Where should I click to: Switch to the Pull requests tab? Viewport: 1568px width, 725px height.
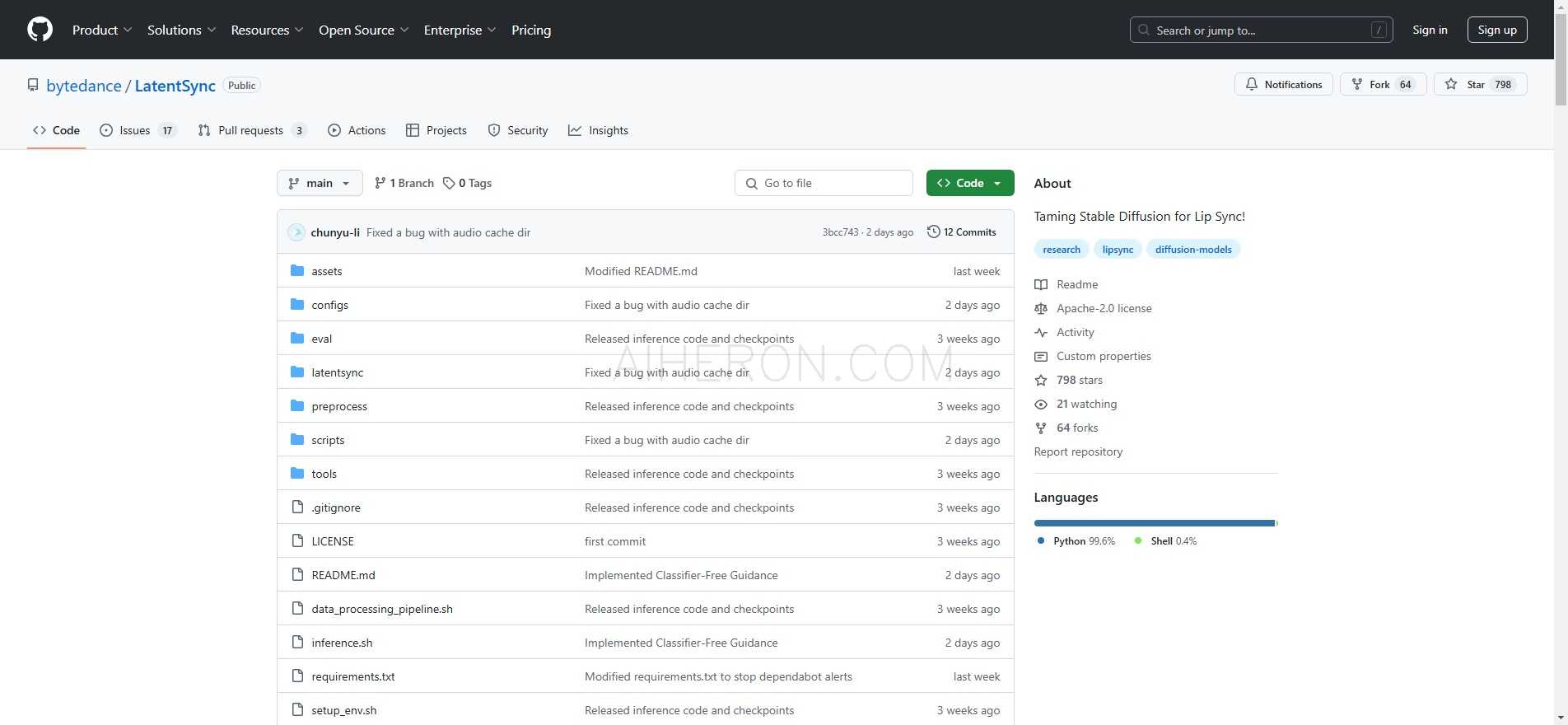tap(252, 130)
